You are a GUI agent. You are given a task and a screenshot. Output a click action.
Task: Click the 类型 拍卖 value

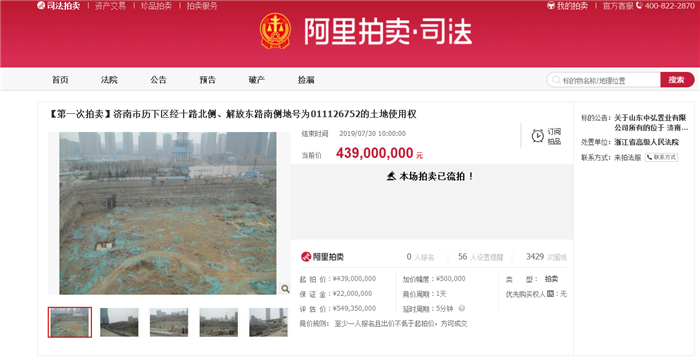pos(551,279)
